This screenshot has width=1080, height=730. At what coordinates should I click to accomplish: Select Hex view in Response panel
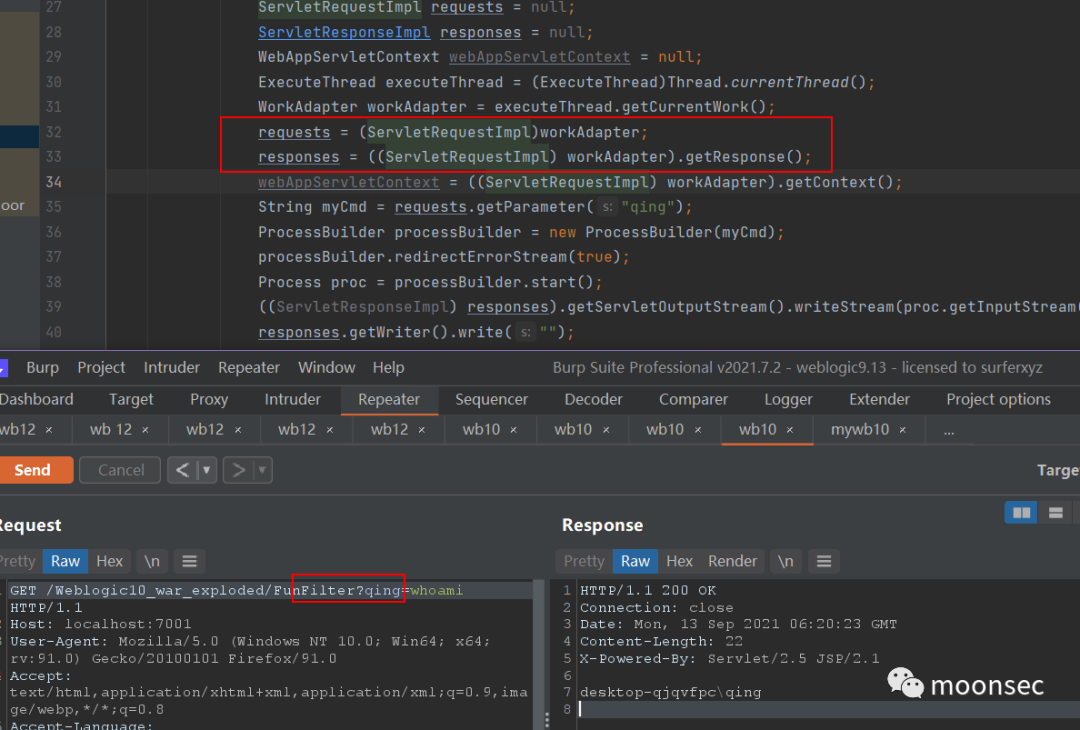click(x=679, y=561)
